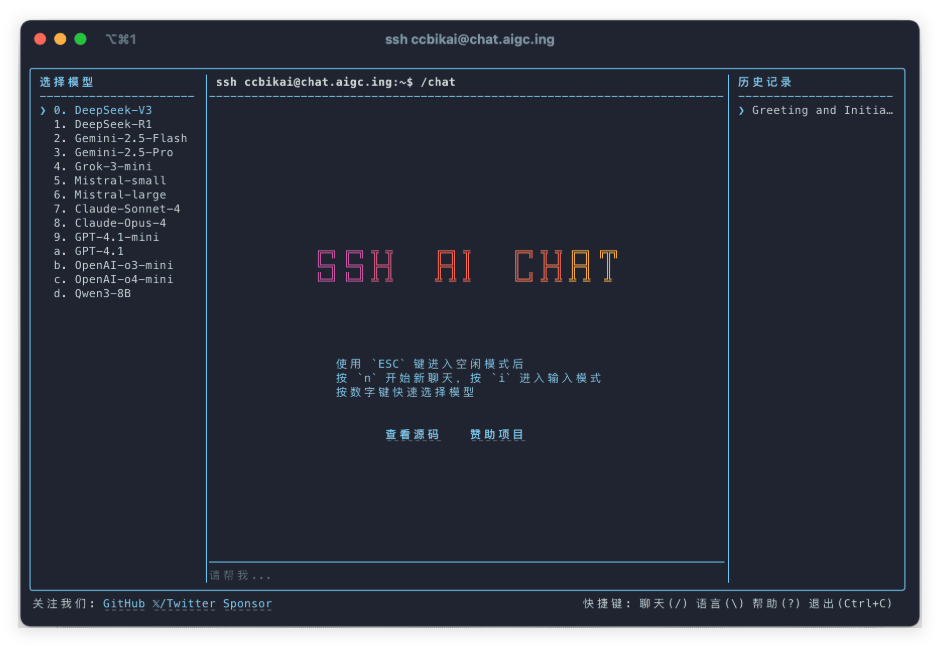940x646 pixels.
Task: Select the GPT-4.1 model
Action: pyautogui.click(x=92, y=250)
